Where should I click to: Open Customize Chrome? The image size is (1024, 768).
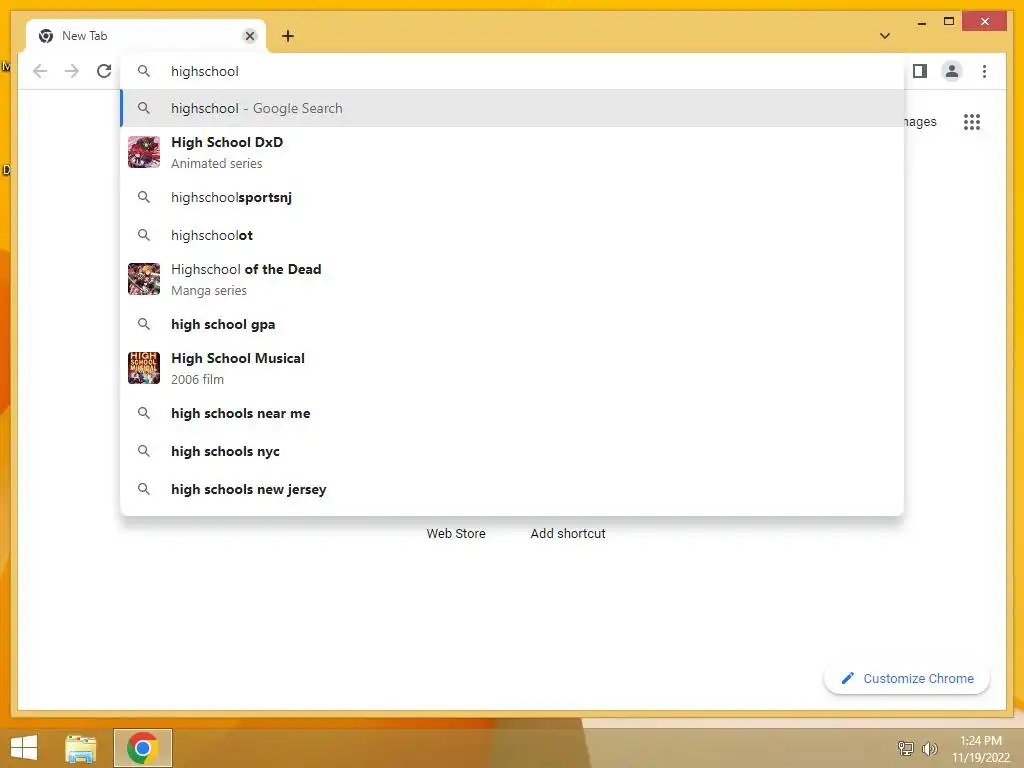[x=907, y=679]
